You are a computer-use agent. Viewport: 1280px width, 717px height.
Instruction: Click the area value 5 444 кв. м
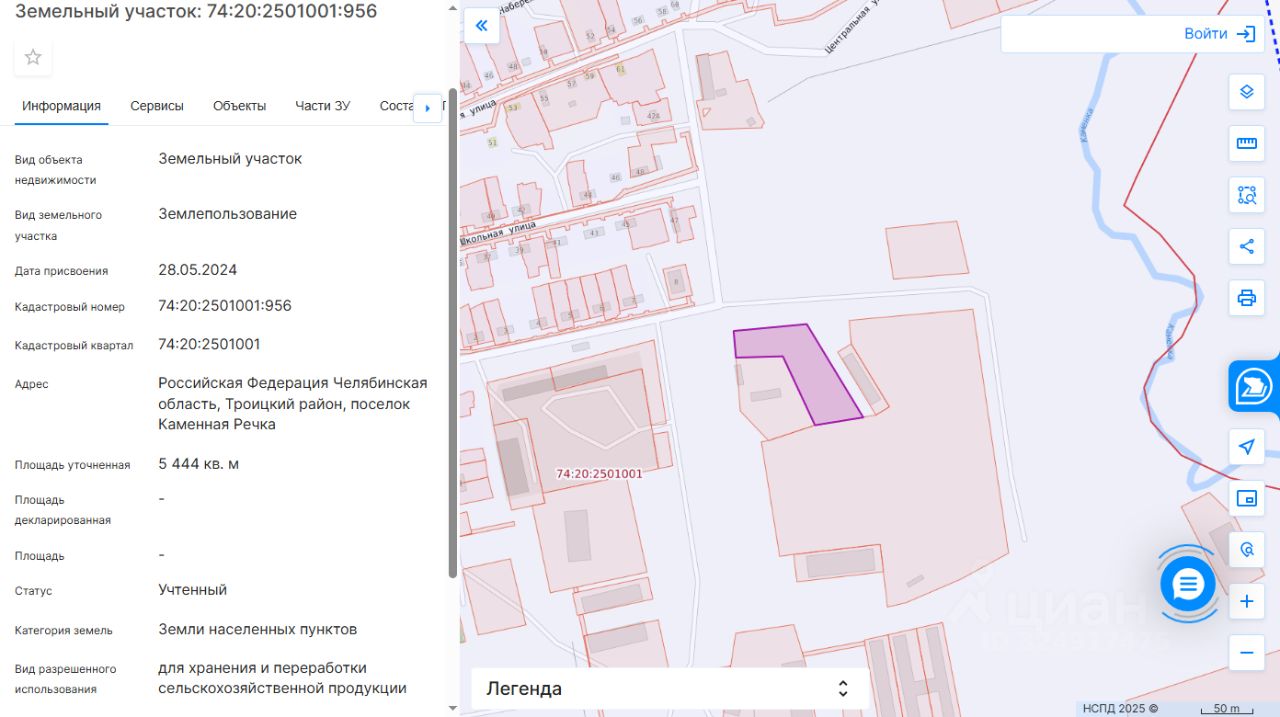click(198, 464)
